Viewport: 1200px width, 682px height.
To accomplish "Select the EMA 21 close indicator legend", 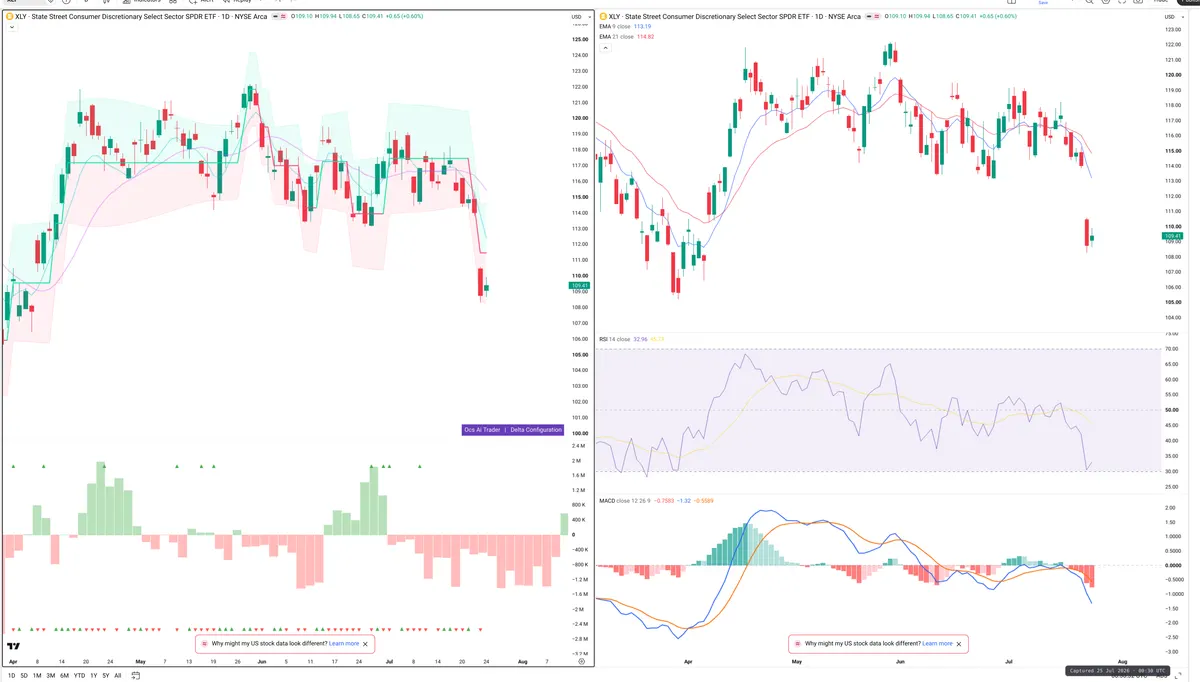I will point(626,37).
